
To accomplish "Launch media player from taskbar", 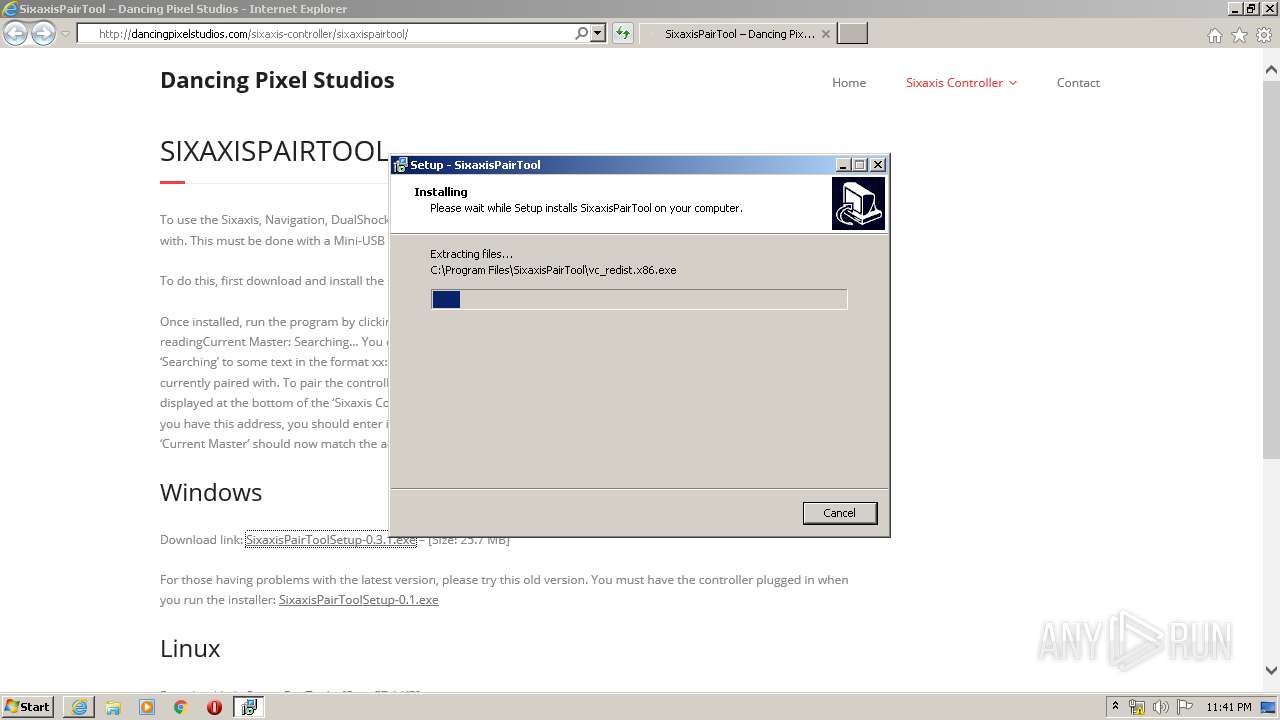I will [147, 707].
